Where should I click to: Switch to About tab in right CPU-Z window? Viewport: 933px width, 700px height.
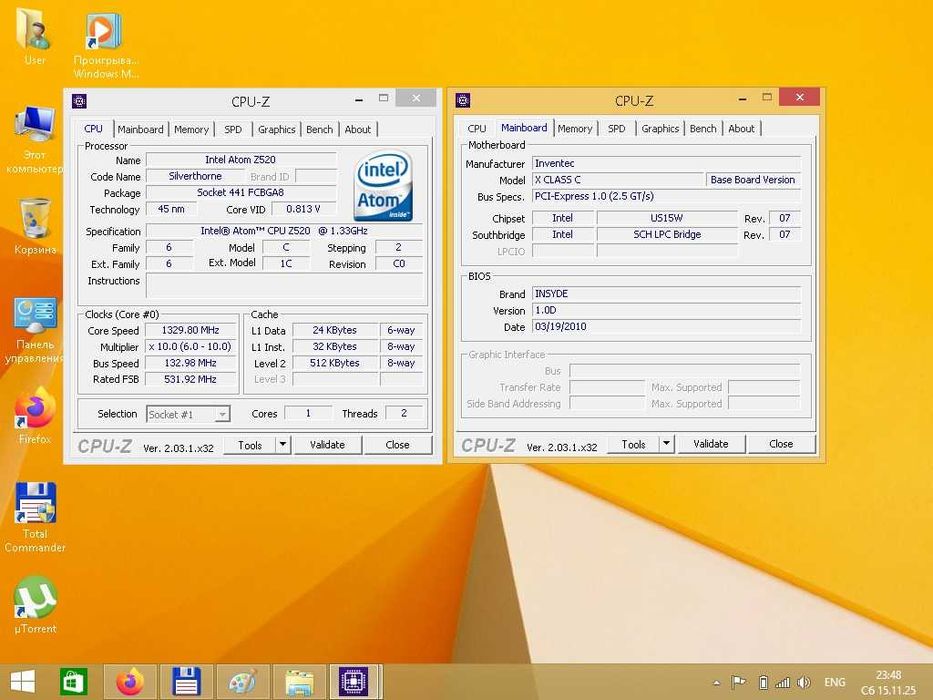pyautogui.click(x=741, y=129)
